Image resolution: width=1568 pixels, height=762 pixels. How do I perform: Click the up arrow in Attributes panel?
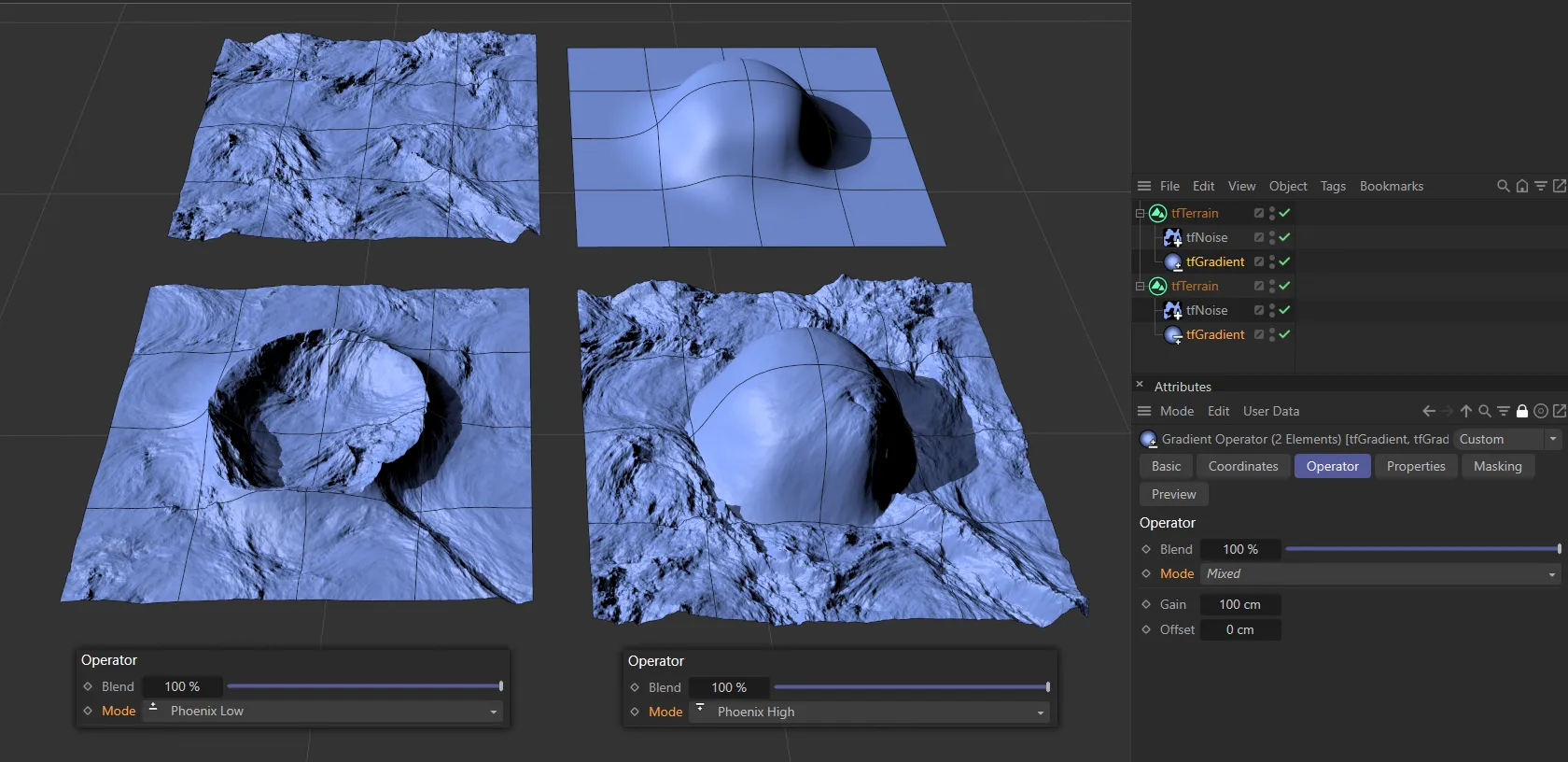(x=1466, y=411)
